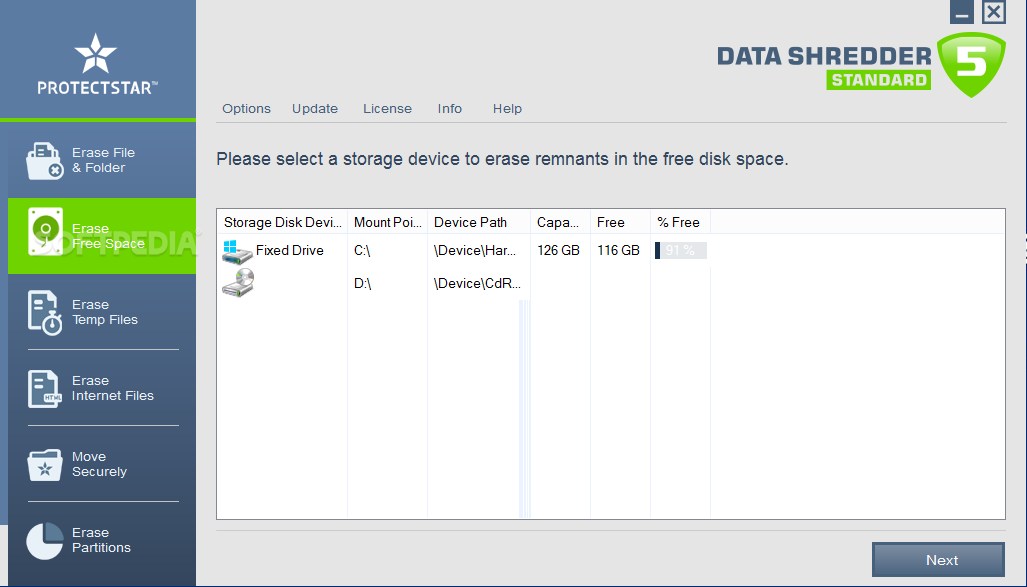This screenshot has height=587, width=1027.
Task: Click the 'Erase Temp Files' label
Action: pyautogui.click(x=105, y=312)
